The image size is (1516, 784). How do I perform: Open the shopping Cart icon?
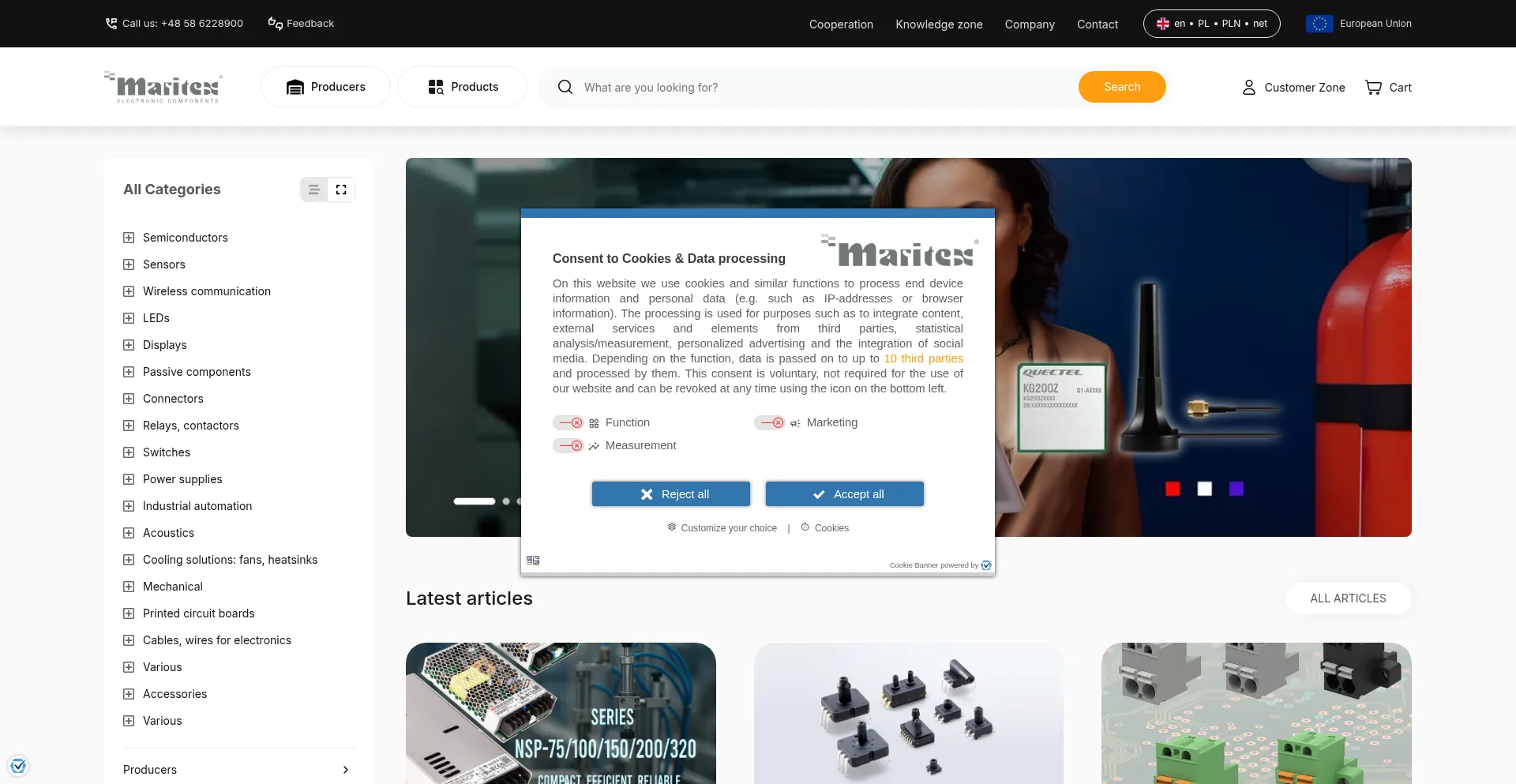[1373, 87]
